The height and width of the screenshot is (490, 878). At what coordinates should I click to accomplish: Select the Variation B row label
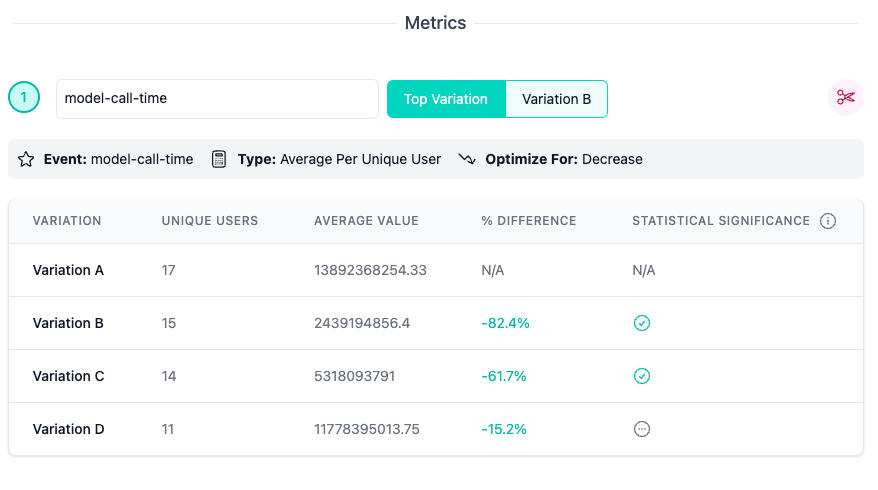[68, 323]
